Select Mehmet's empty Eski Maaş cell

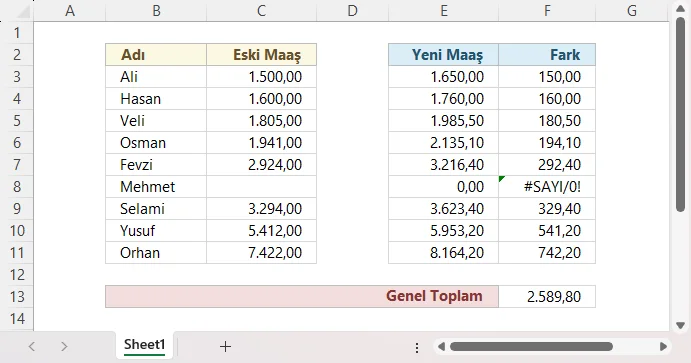tap(261, 187)
